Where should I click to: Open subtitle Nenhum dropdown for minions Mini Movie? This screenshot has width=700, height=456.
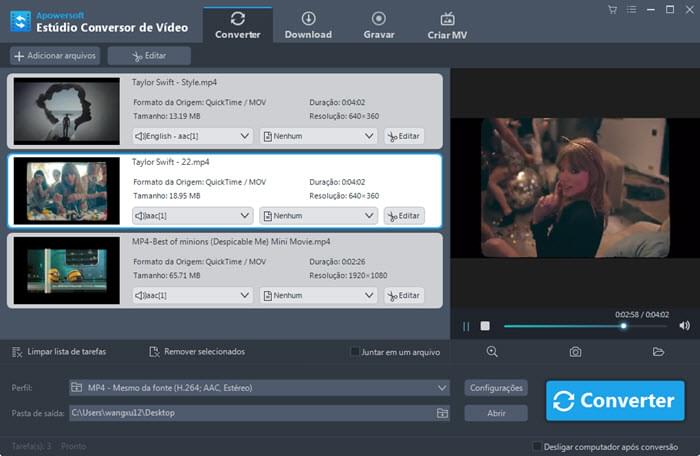(319, 295)
